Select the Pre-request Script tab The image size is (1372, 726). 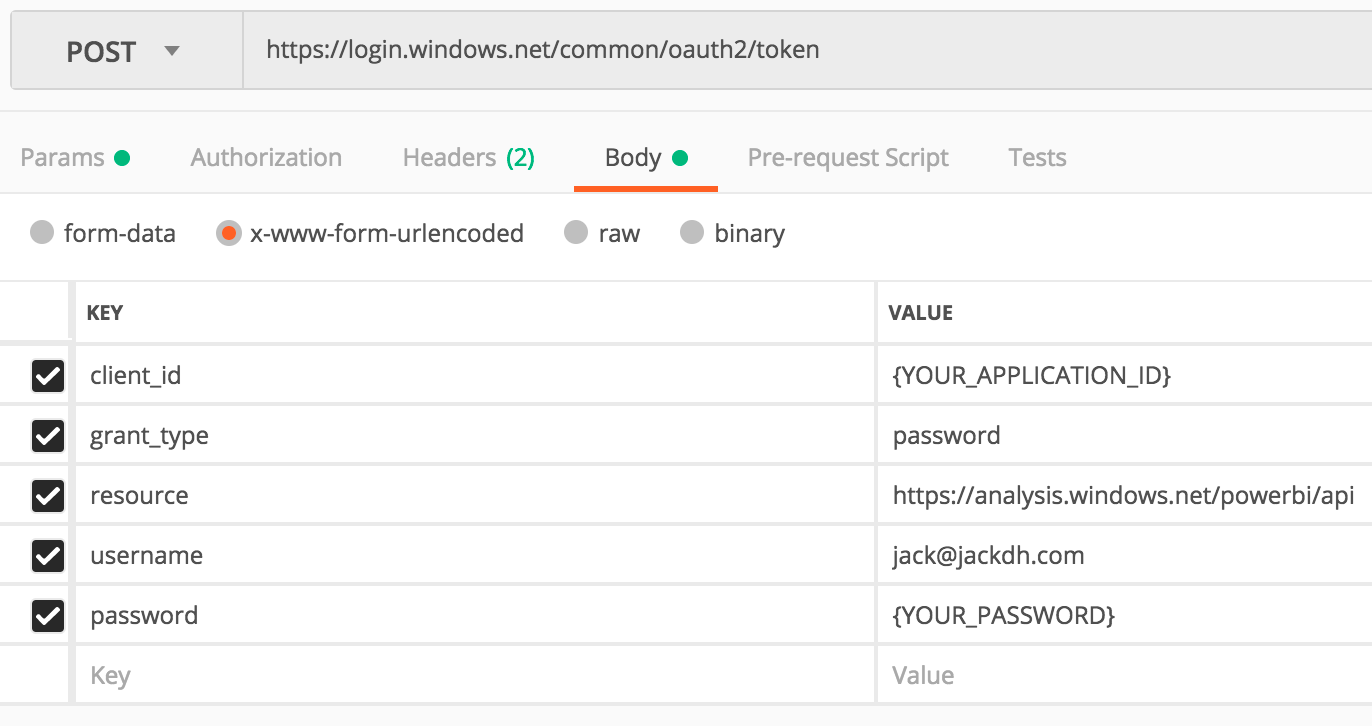coord(847,157)
